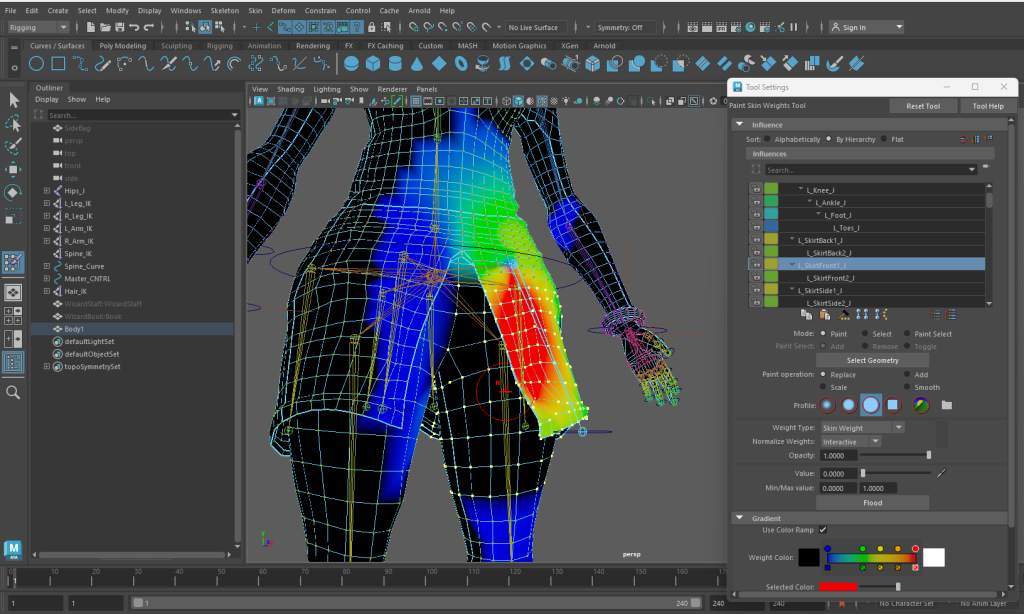Screen dimensions: 1024x614
Task: Select the Lasso tool in the toolbox
Action: (x=13, y=122)
